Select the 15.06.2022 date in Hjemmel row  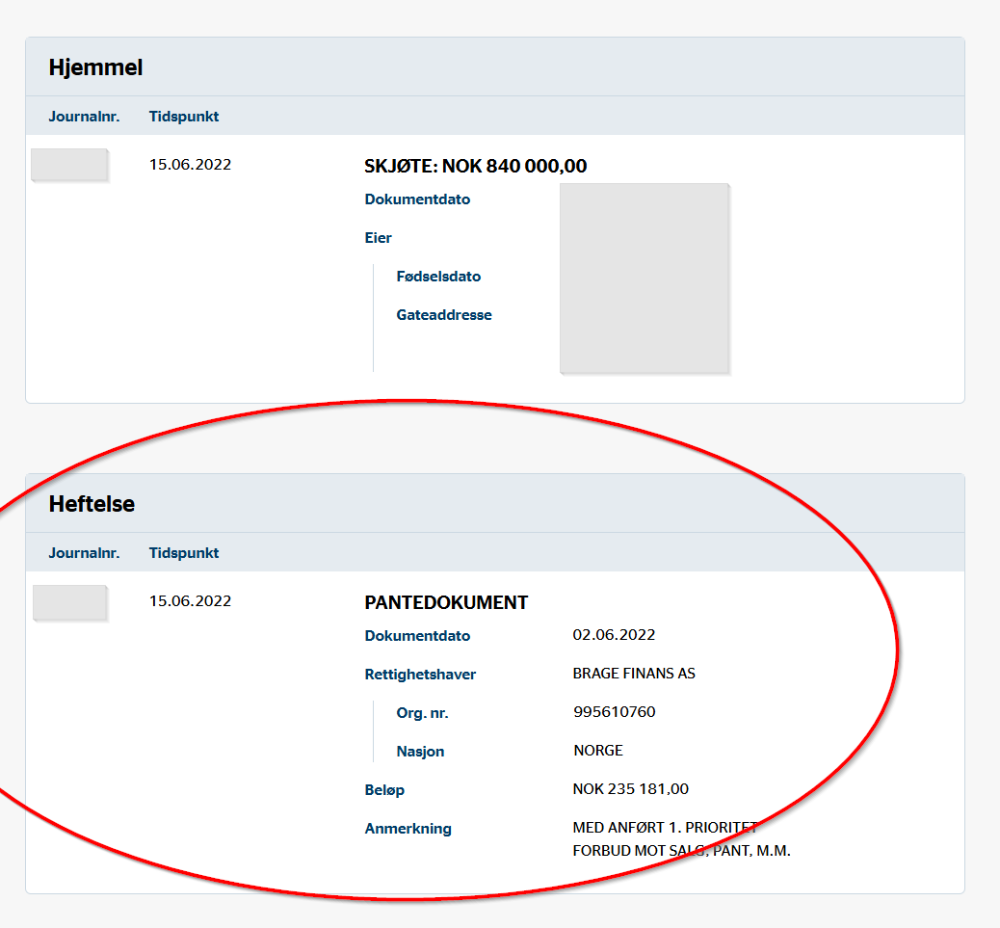[x=190, y=165]
